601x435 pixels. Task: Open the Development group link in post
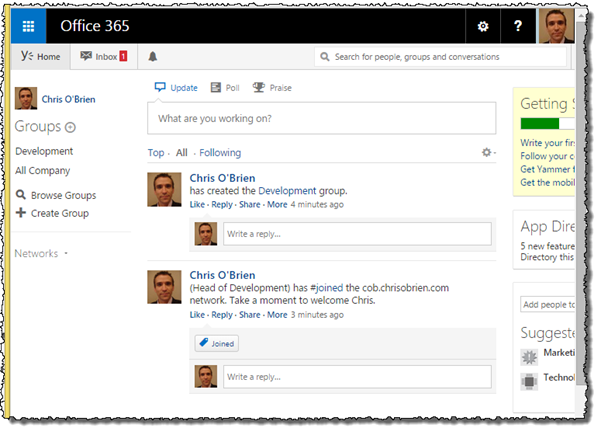click(x=287, y=191)
